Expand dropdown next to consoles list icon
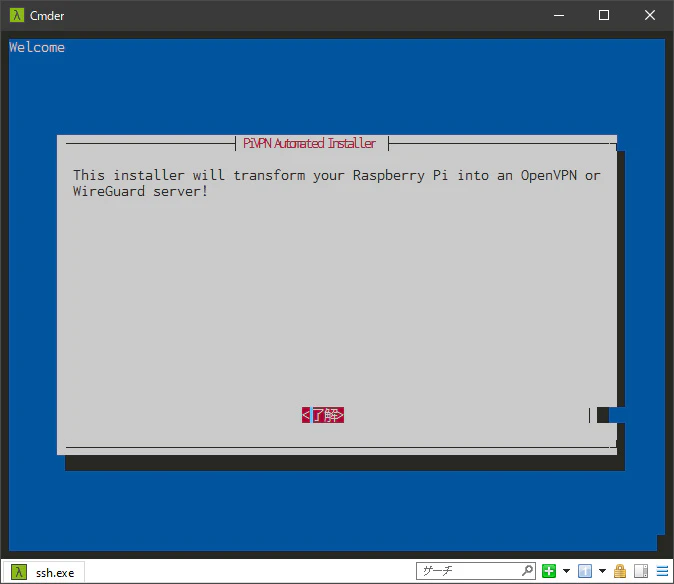This screenshot has height=584, width=674. click(x=602, y=571)
